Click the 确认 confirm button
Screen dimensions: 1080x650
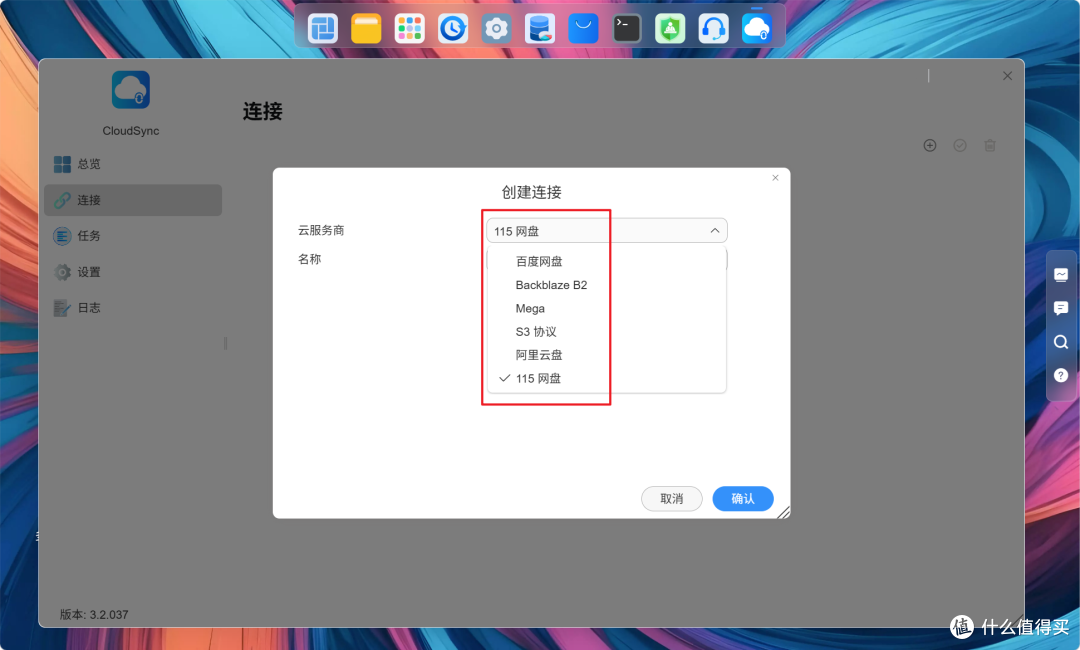tap(742, 499)
